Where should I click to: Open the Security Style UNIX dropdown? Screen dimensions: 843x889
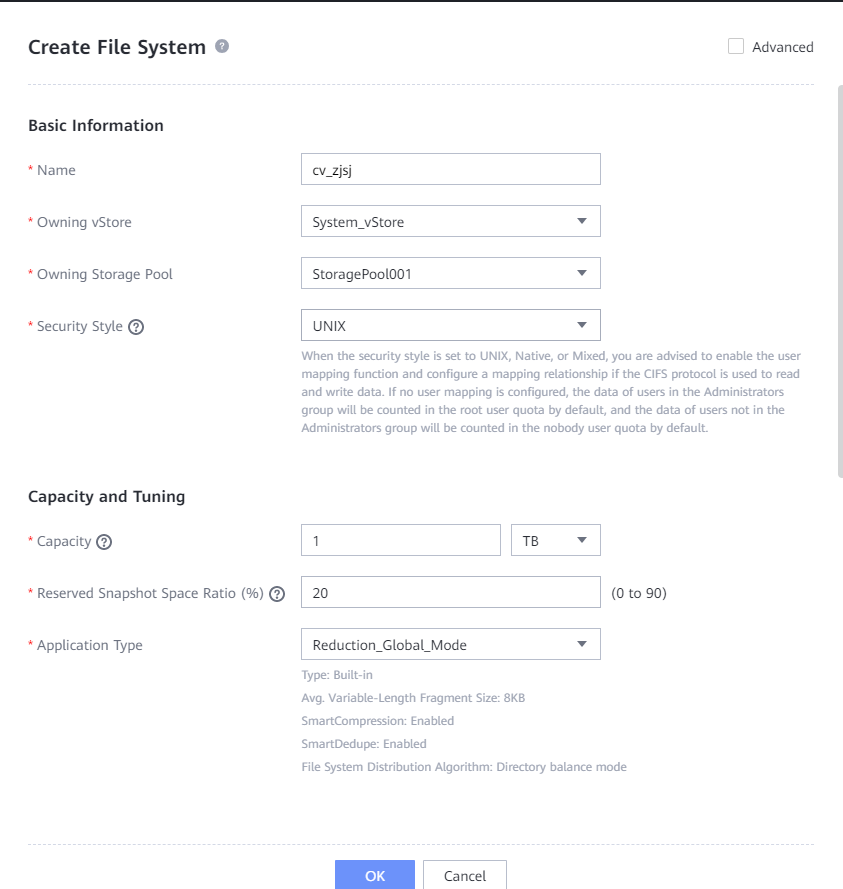tap(450, 325)
